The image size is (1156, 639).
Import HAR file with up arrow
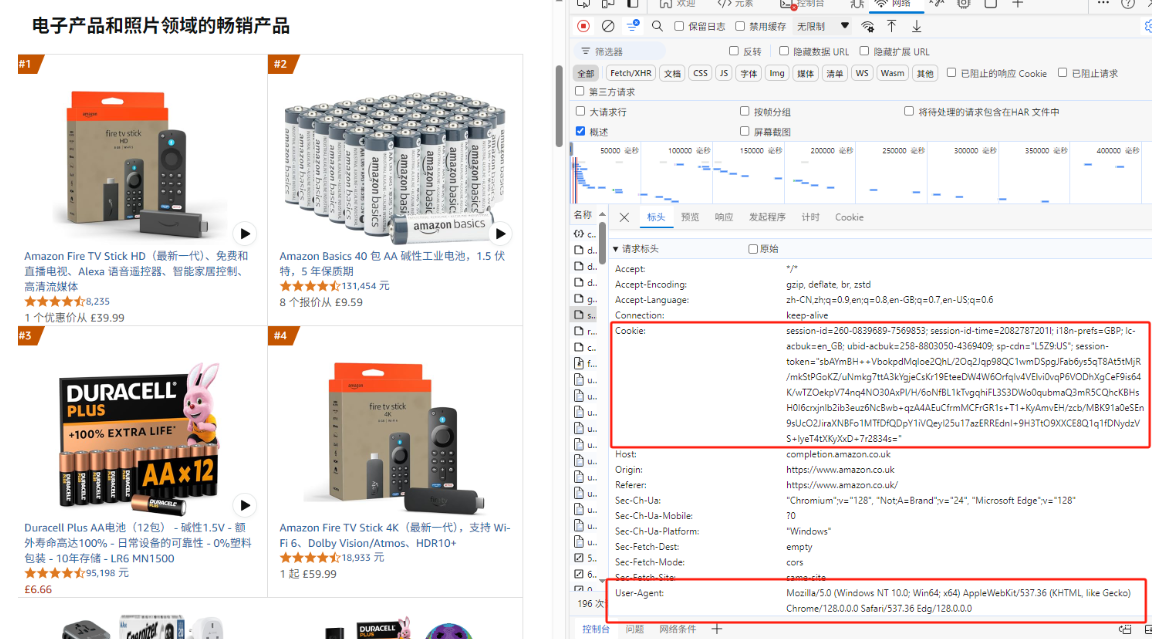click(891, 26)
